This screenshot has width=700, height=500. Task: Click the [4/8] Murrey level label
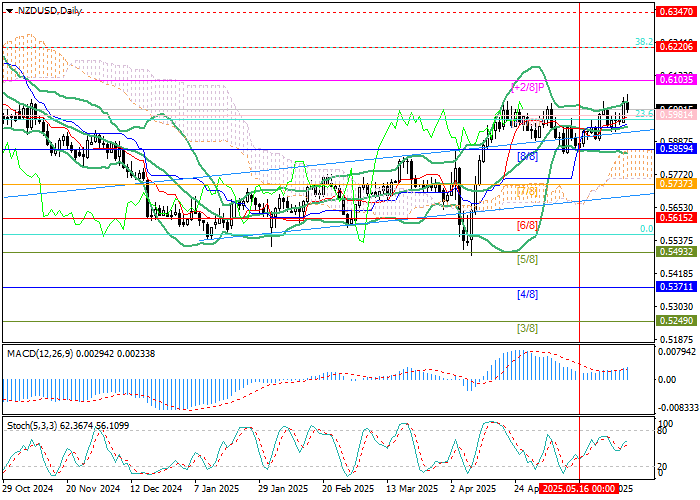coord(527,294)
